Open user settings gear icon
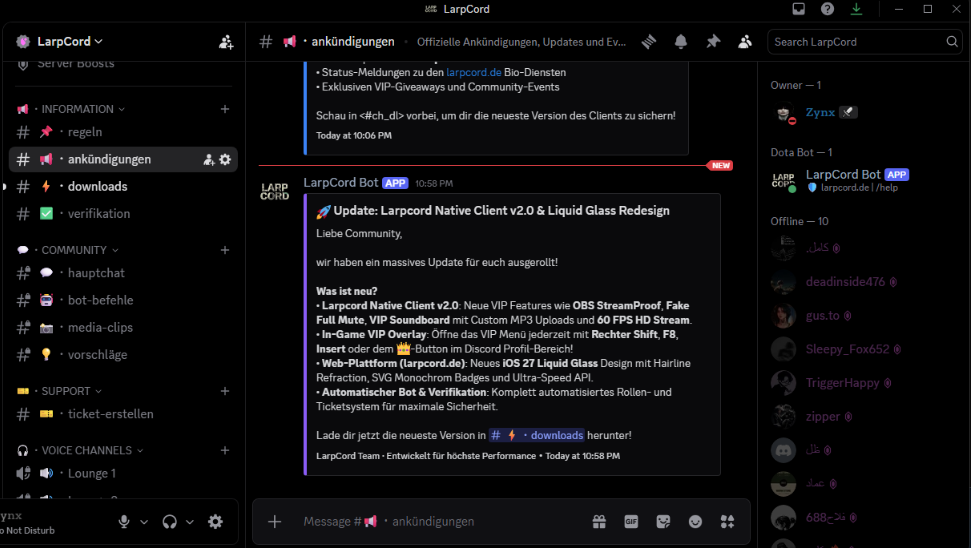The width and height of the screenshot is (971, 548). click(215, 521)
